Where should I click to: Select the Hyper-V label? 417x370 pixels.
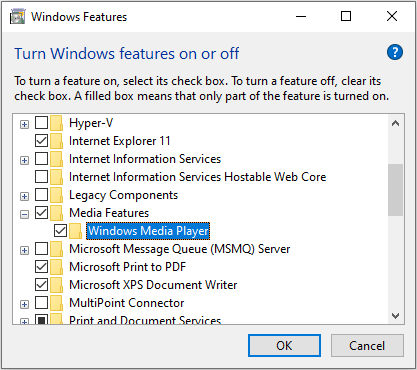[91, 123]
